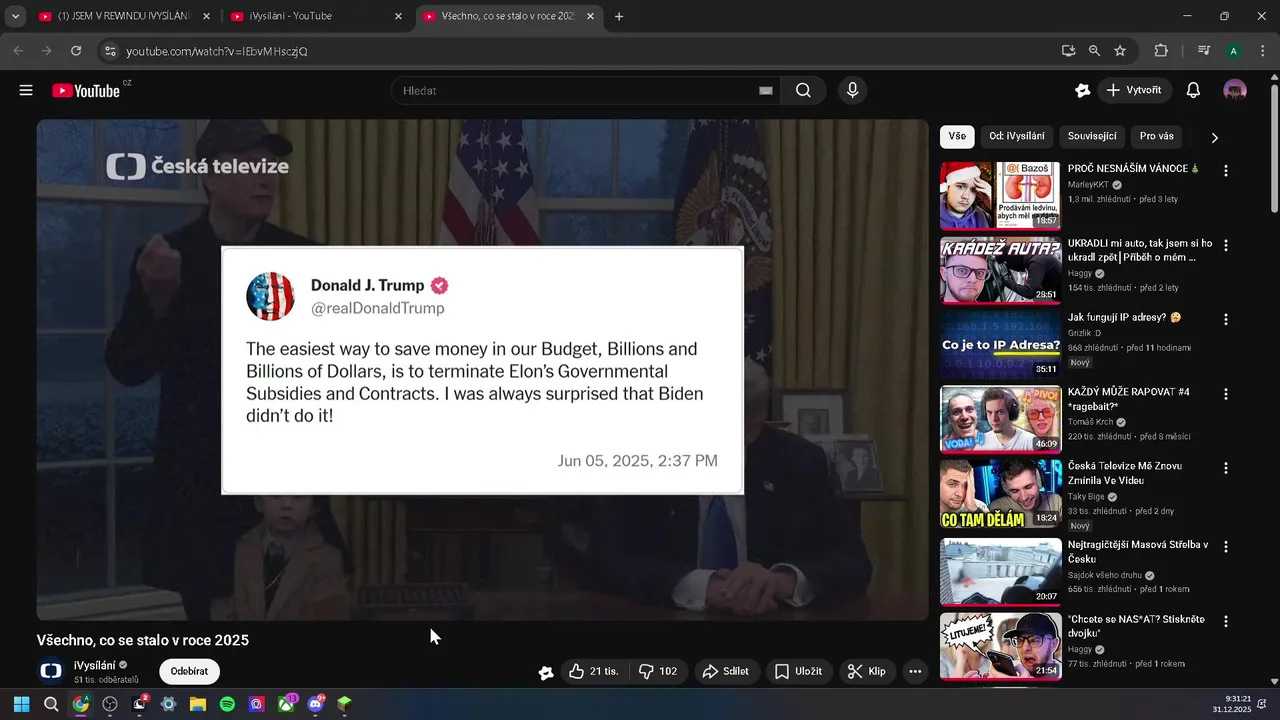Image resolution: width=1280 pixels, height=720 pixels.
Task: Open options for Jak fungují IP adresy video
Action: point(1226,320)
